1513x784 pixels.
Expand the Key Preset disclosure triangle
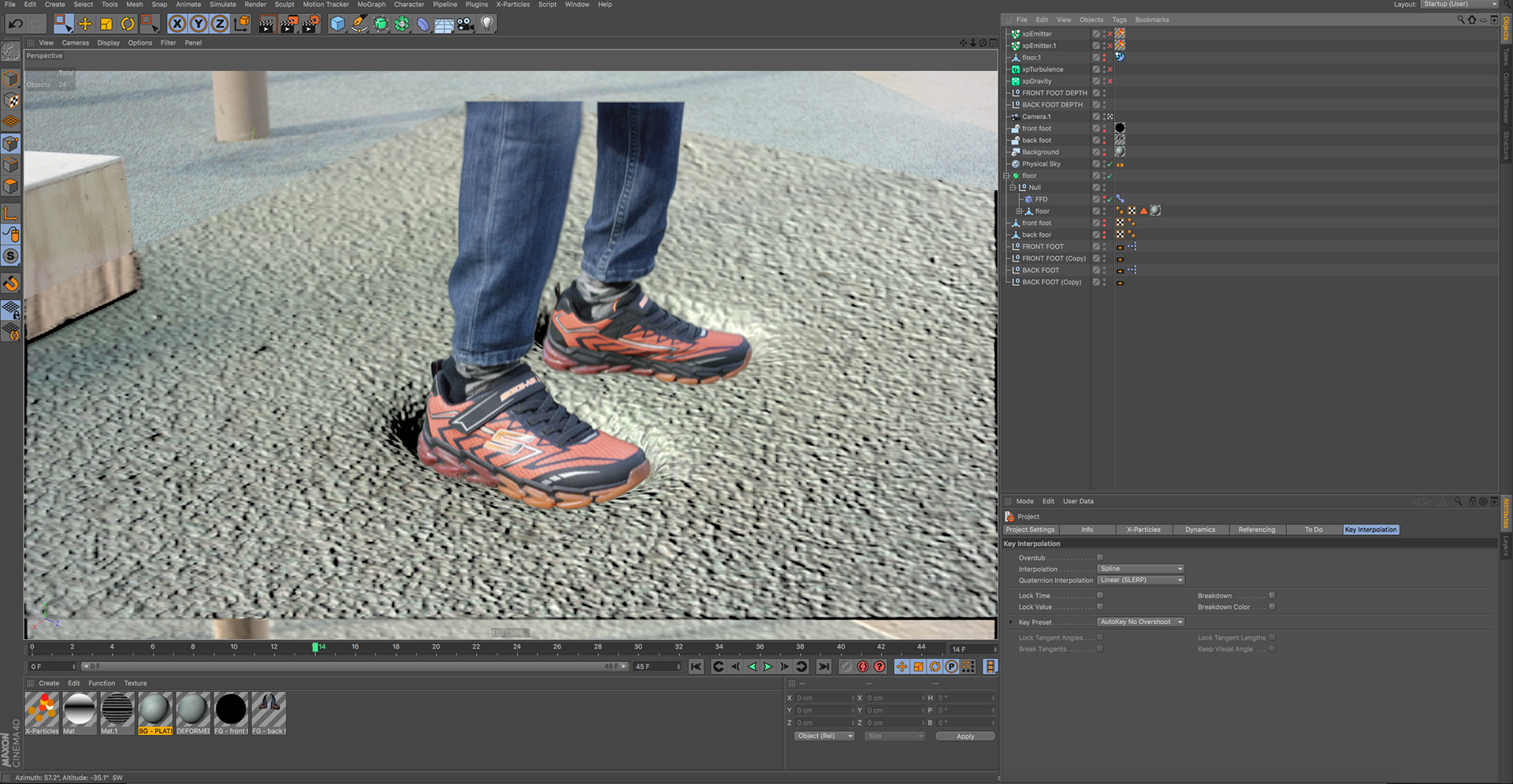click(x=1011, y=622)
